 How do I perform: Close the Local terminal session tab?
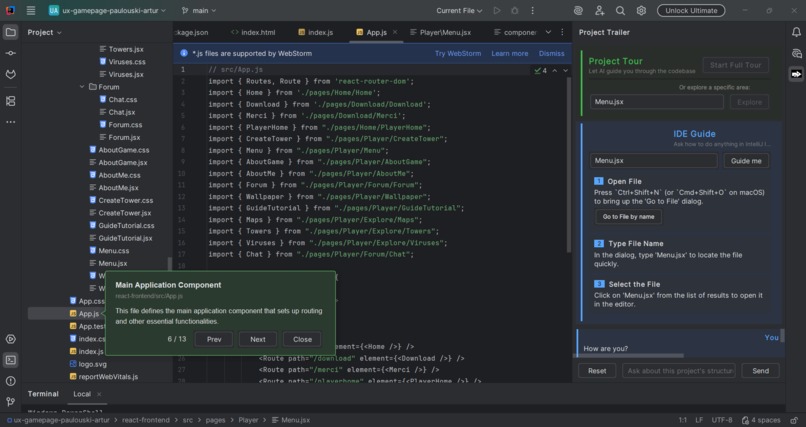(99, 394)
